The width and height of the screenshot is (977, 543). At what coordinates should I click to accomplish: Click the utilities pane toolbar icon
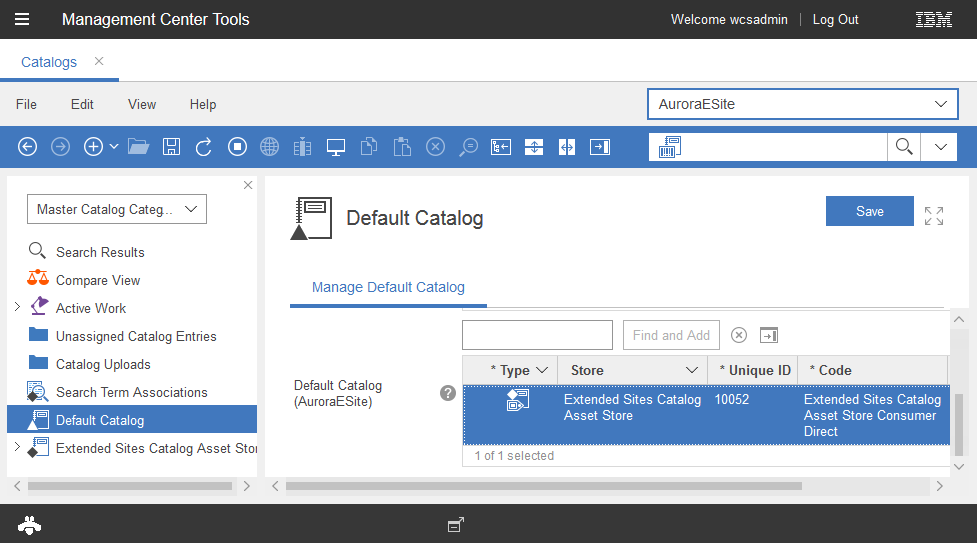point(600,147)
